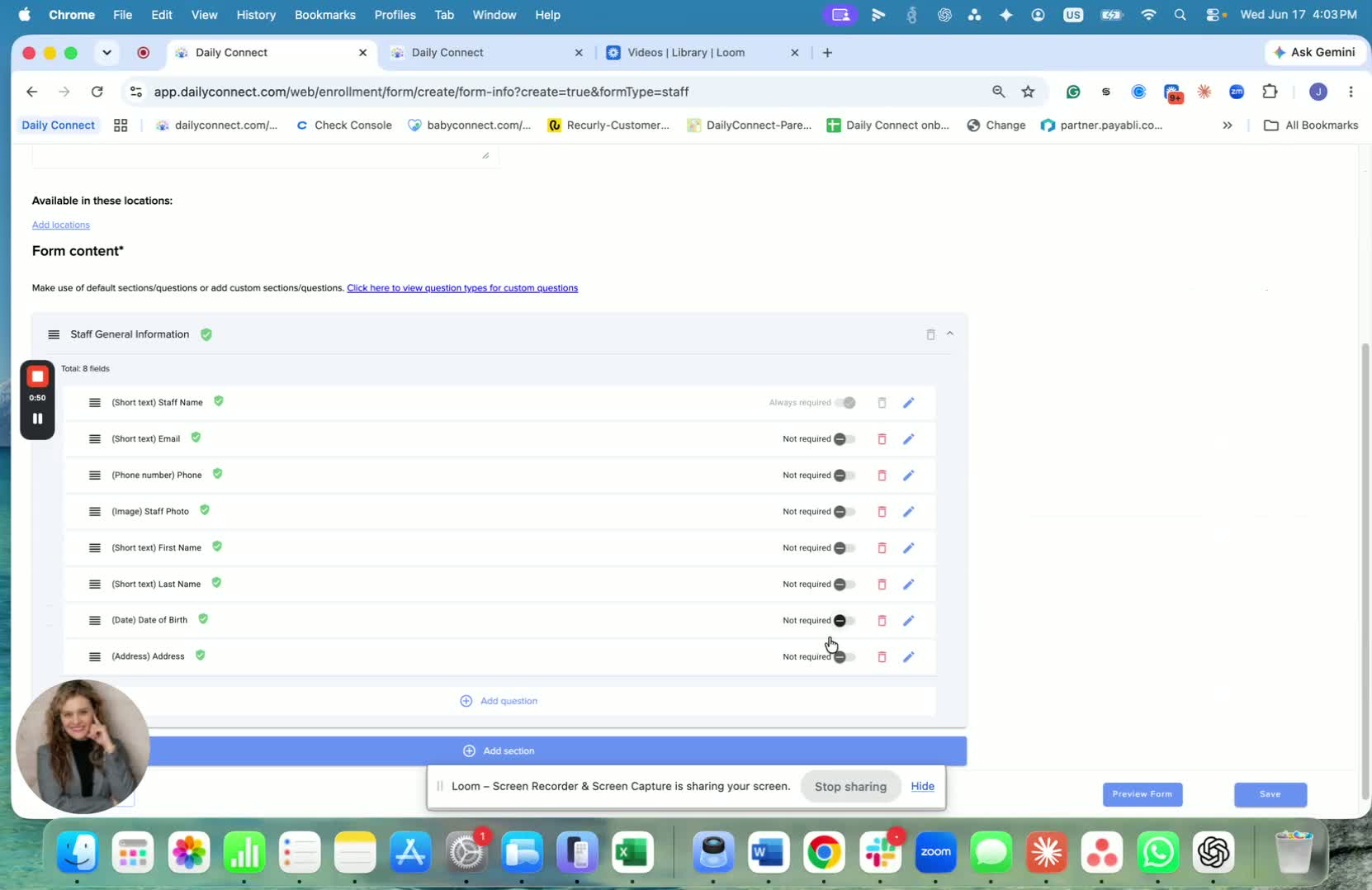Screen dimensions: 1372x890
Task: Open question types help link
Action: click(462, 288)
